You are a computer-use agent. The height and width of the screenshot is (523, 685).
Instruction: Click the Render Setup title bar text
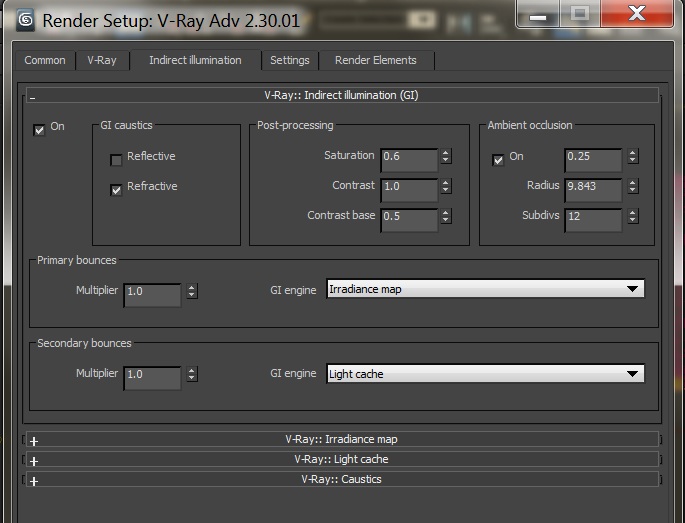pyautogui.click(x=171, y=21)
